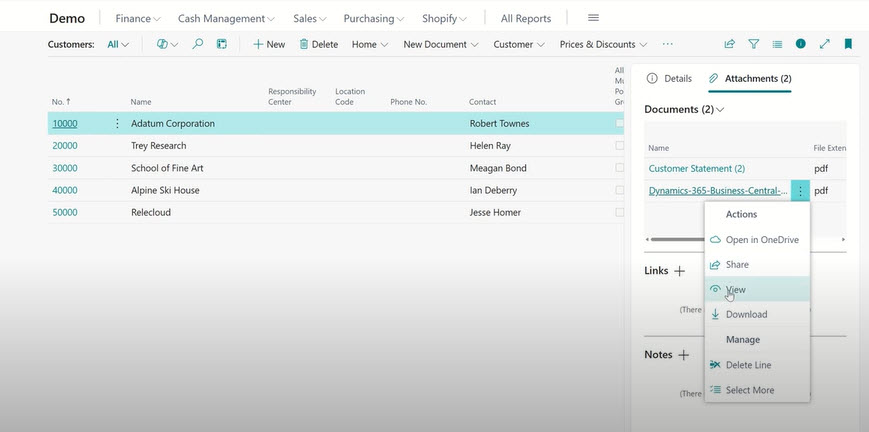Expand the Cash Management menu
Viewport: 869px width, 432px height.
tap(226, 18)
